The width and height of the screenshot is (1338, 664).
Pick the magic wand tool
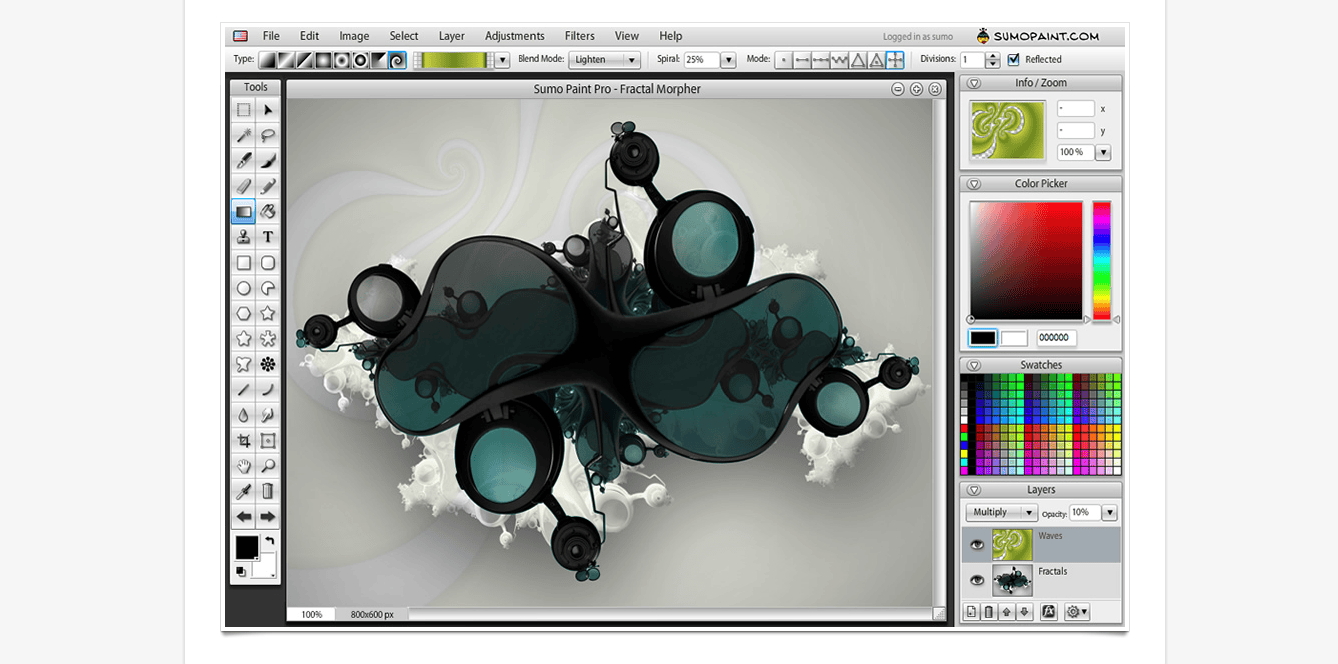click(244, 135)
